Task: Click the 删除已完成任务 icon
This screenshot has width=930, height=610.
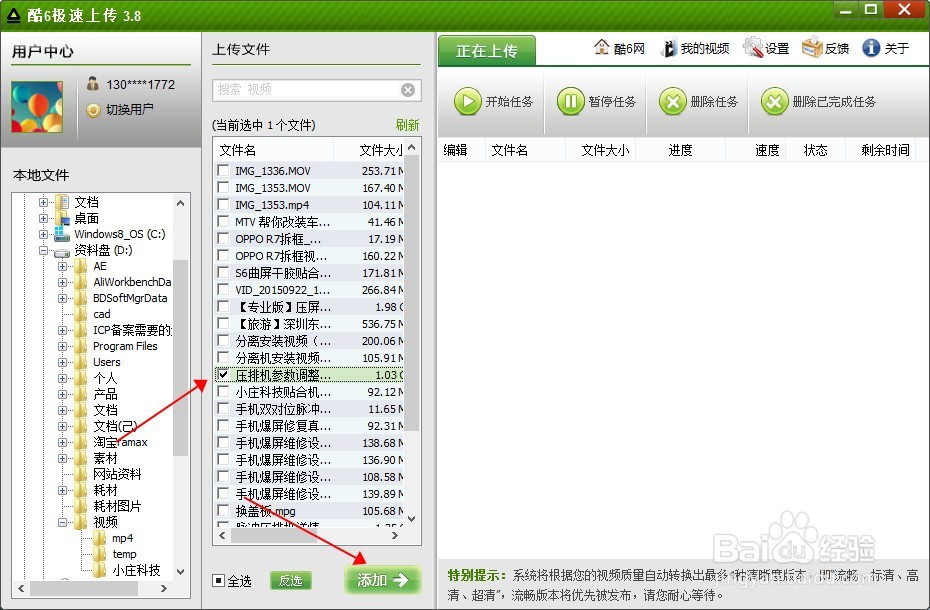Action: [x=775, y=101]
